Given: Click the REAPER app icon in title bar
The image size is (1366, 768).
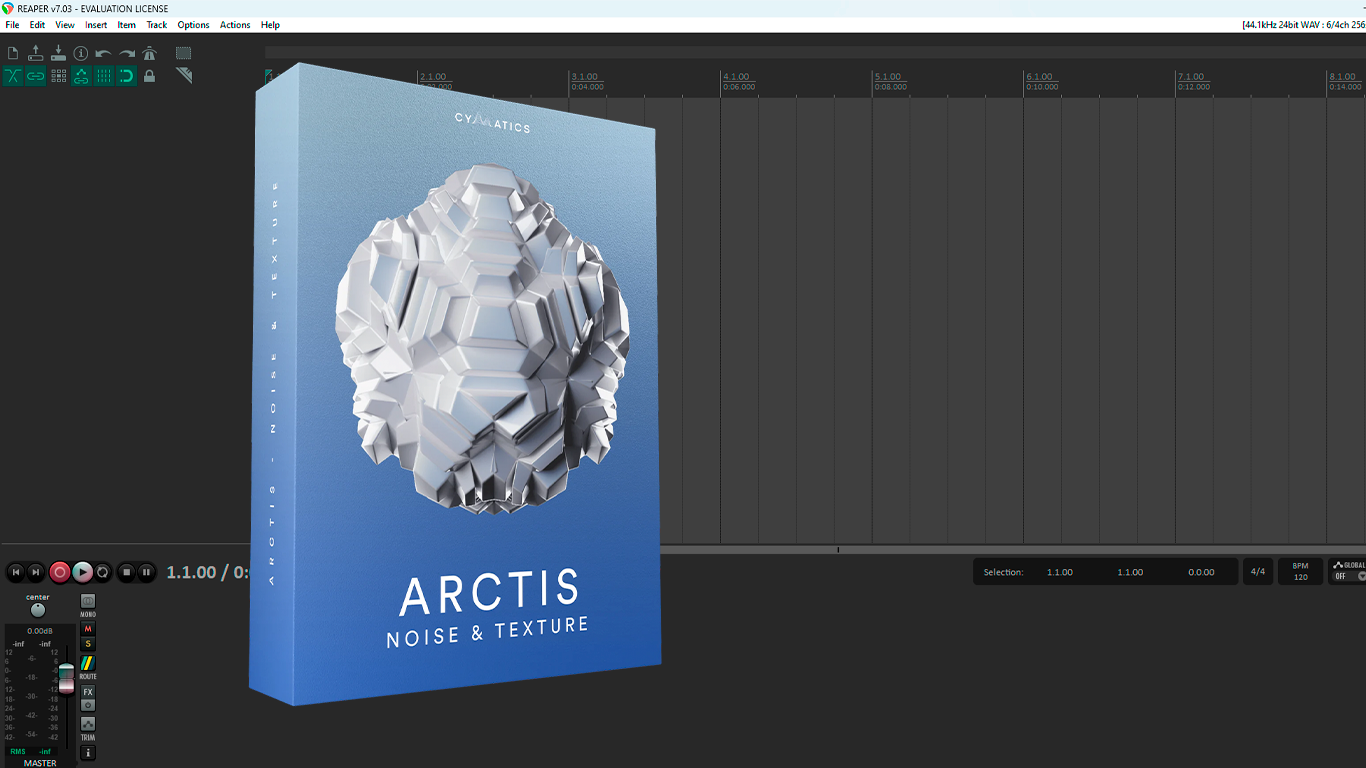Looking at the screenshot, I should point(8,8).
